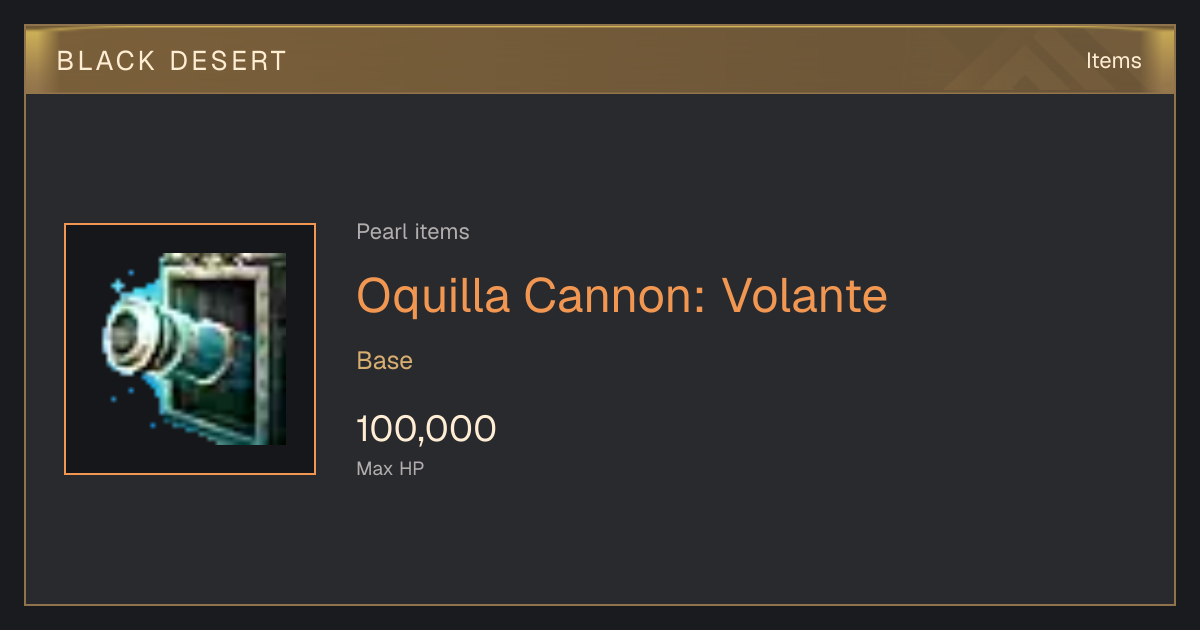Click the Max HP stat label
Viewport: 1200px width, 630px height.
tap(390, 468)
